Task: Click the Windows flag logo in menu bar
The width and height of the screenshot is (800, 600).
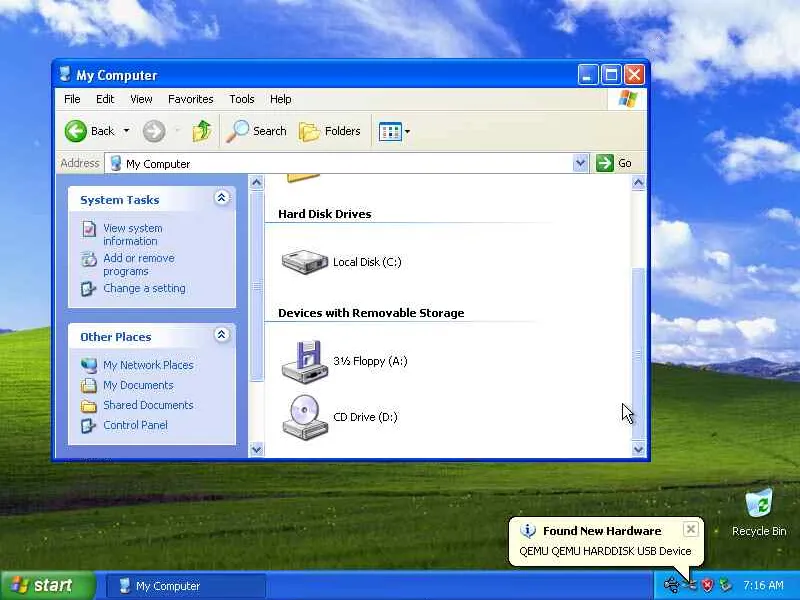Action: click(x=628, y=99)
